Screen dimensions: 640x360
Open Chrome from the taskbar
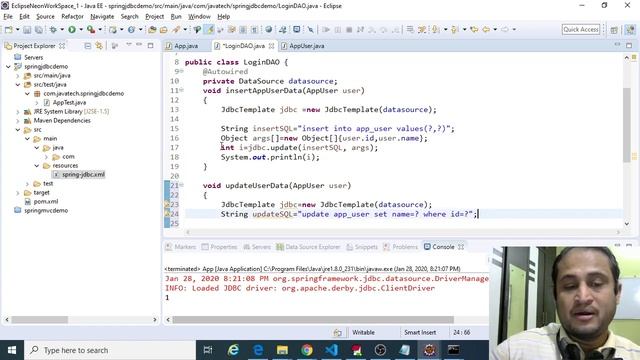(x=307, y=350)
